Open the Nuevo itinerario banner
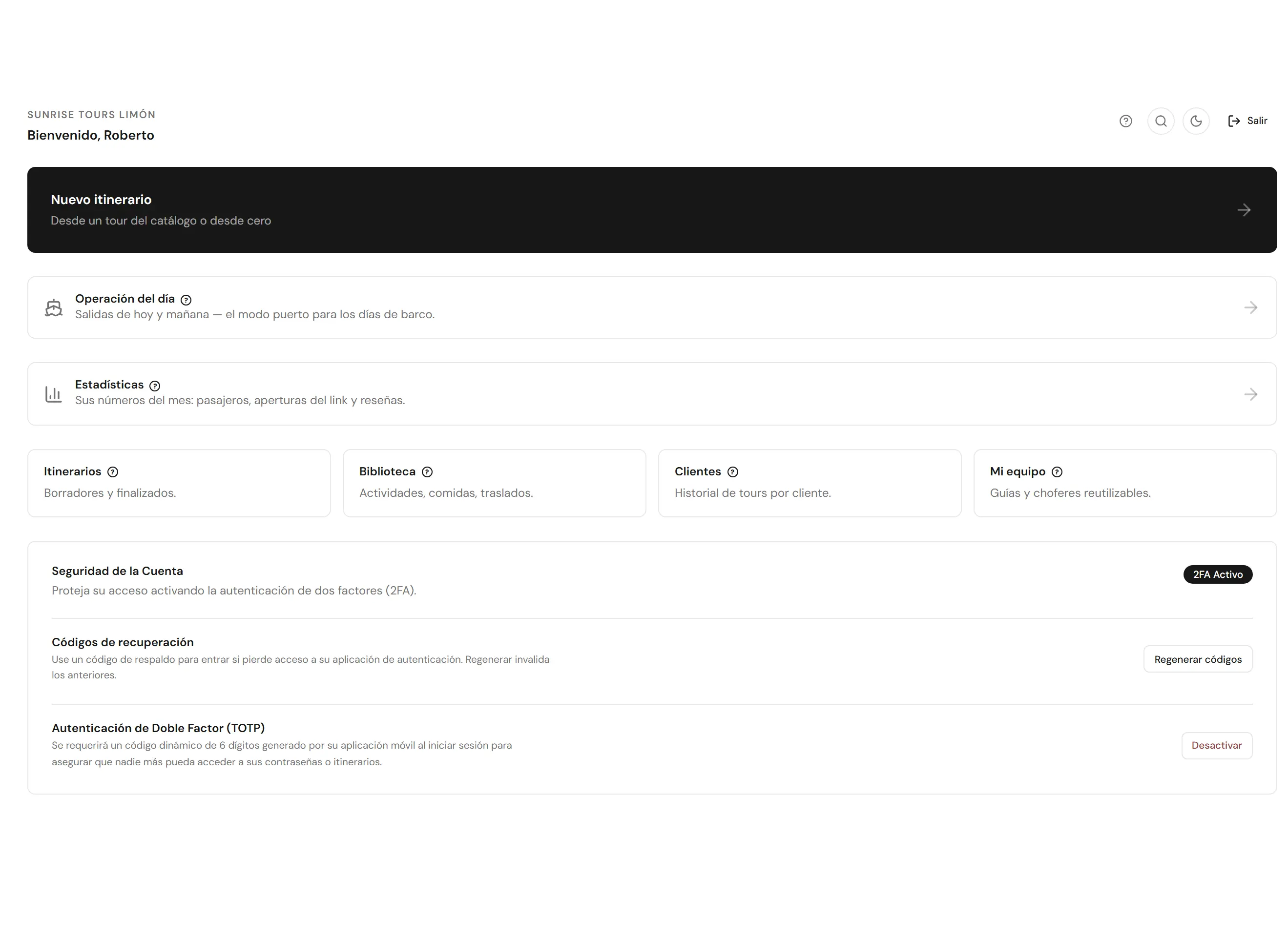Screen dimensions: 1288x940 click(652, 210)
